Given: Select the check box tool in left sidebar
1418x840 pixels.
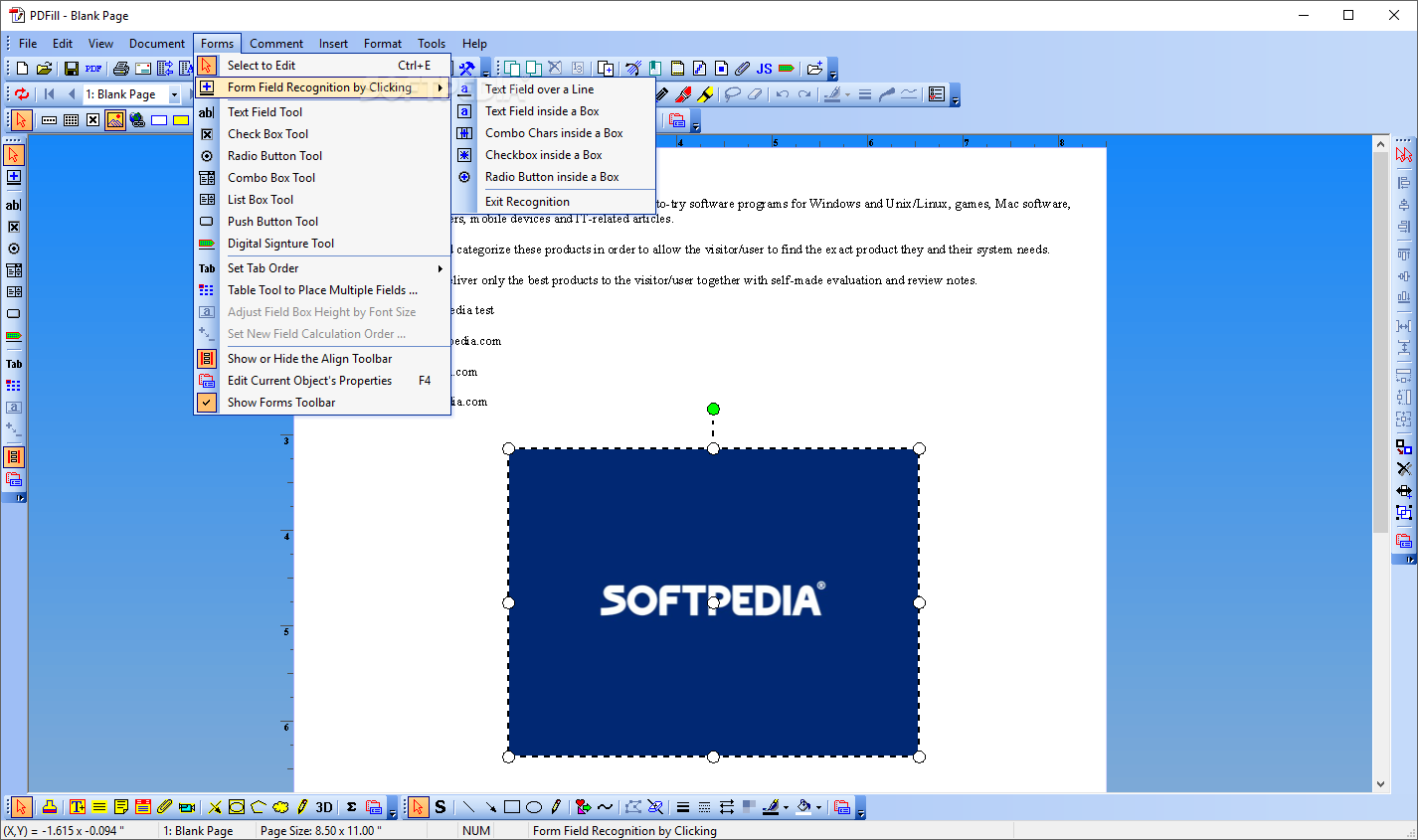Looking at the screenshot, I should tap(14, 227).
